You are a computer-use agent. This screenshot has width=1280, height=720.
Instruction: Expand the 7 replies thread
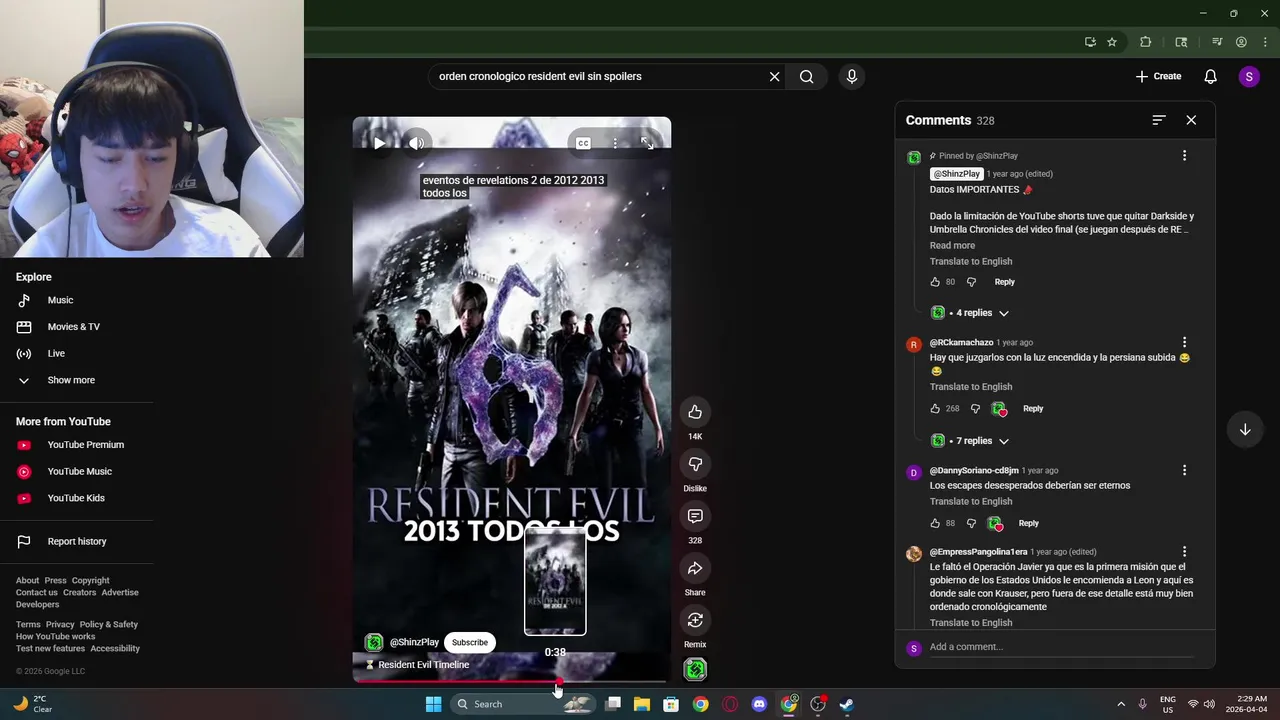(x=970, y=441)
